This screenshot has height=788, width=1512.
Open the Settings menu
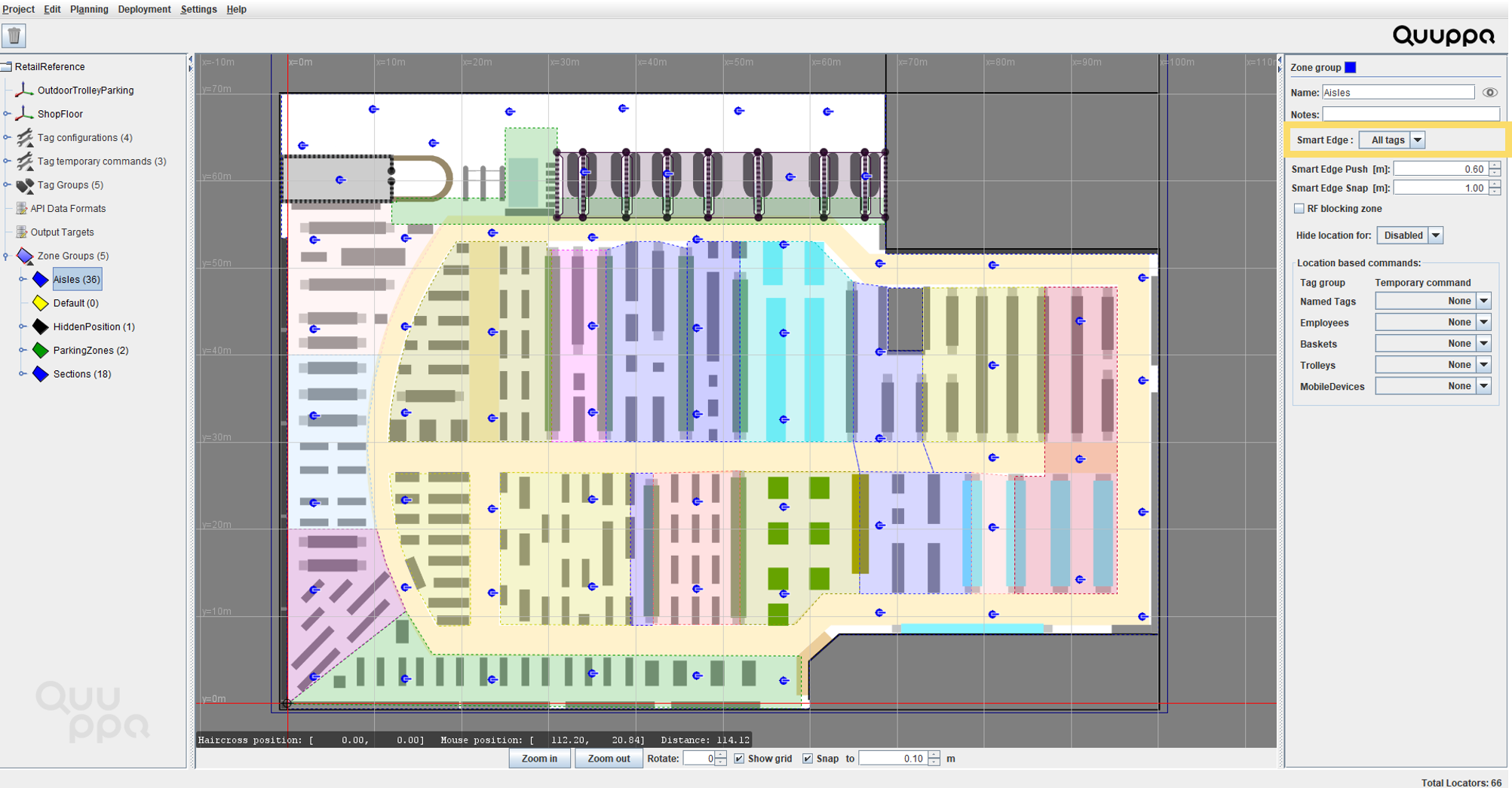click(x=198, y=9)
